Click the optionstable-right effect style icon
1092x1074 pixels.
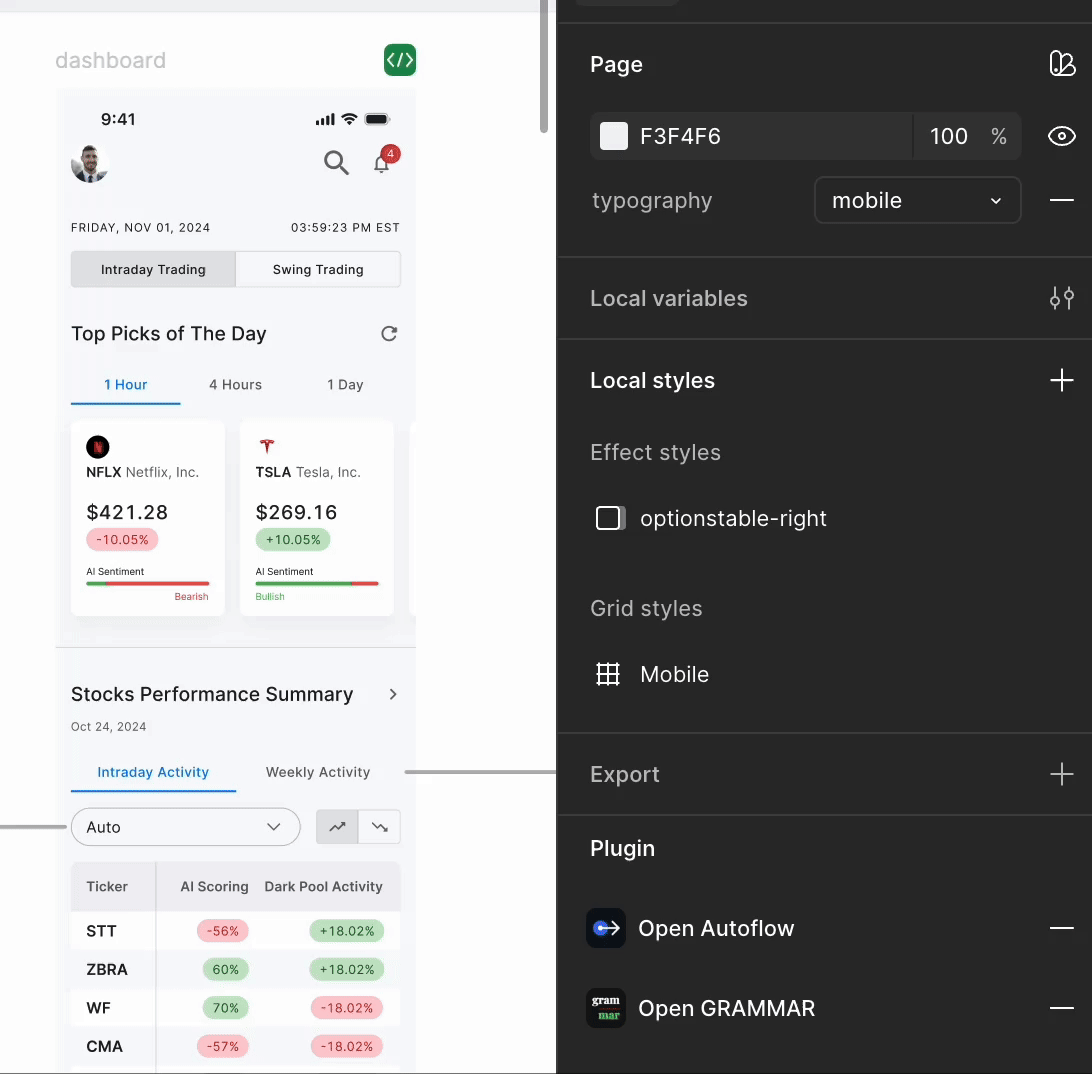pyautogui.click(x=610, y=518)
